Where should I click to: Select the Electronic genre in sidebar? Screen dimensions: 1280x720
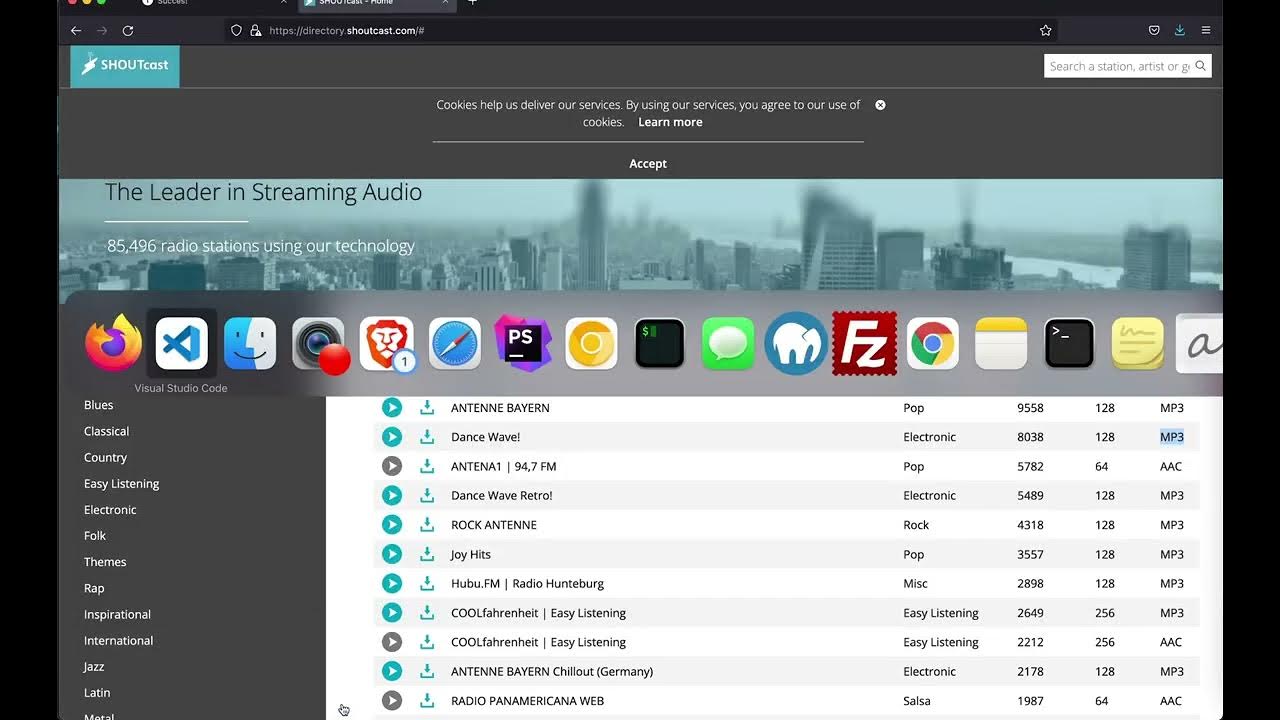click(x=110, y=510)
